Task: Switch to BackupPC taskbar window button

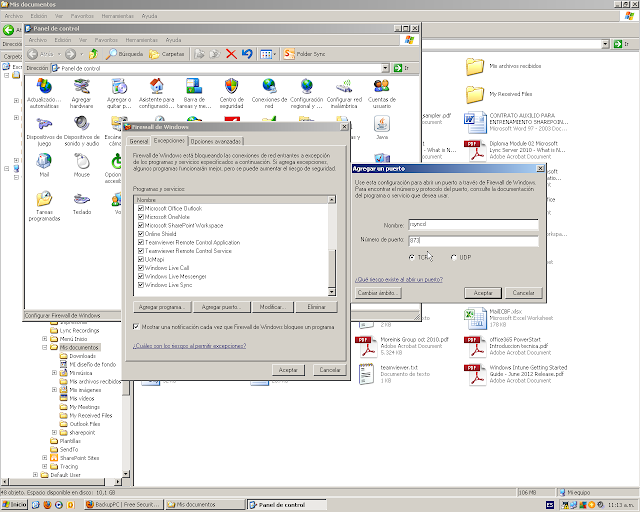Action: point(124,505)
